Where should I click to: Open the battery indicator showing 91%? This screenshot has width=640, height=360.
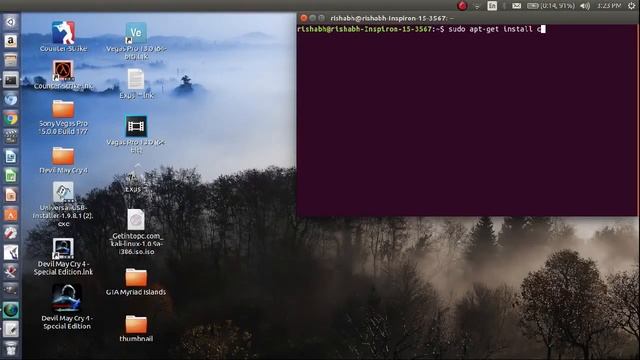tap(551, 6)
